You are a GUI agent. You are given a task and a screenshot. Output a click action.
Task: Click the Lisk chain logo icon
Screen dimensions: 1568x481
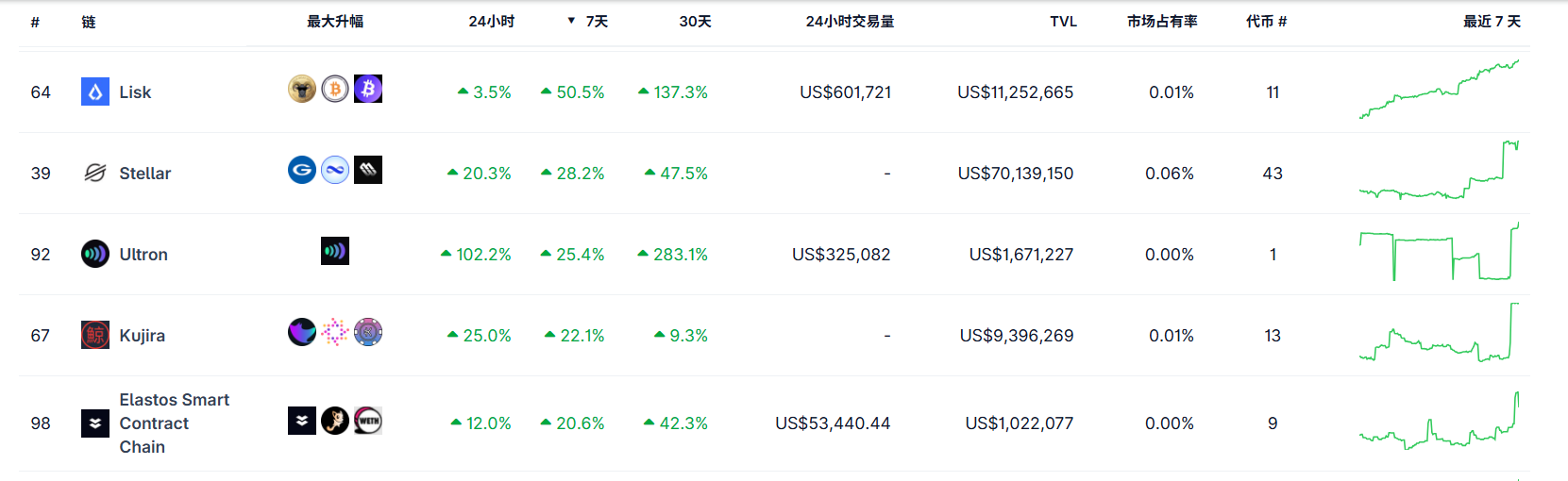95,91
